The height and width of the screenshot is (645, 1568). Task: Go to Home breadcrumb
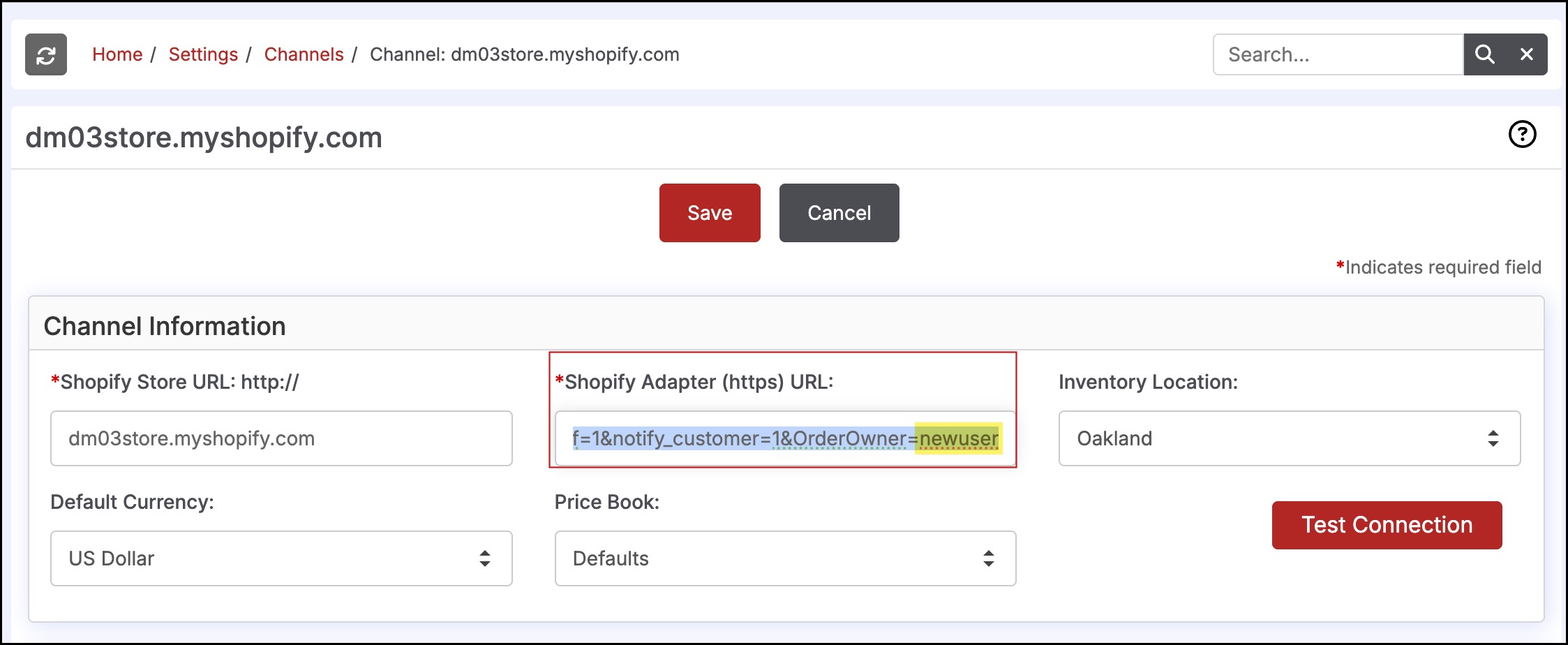tap(117, 54)
